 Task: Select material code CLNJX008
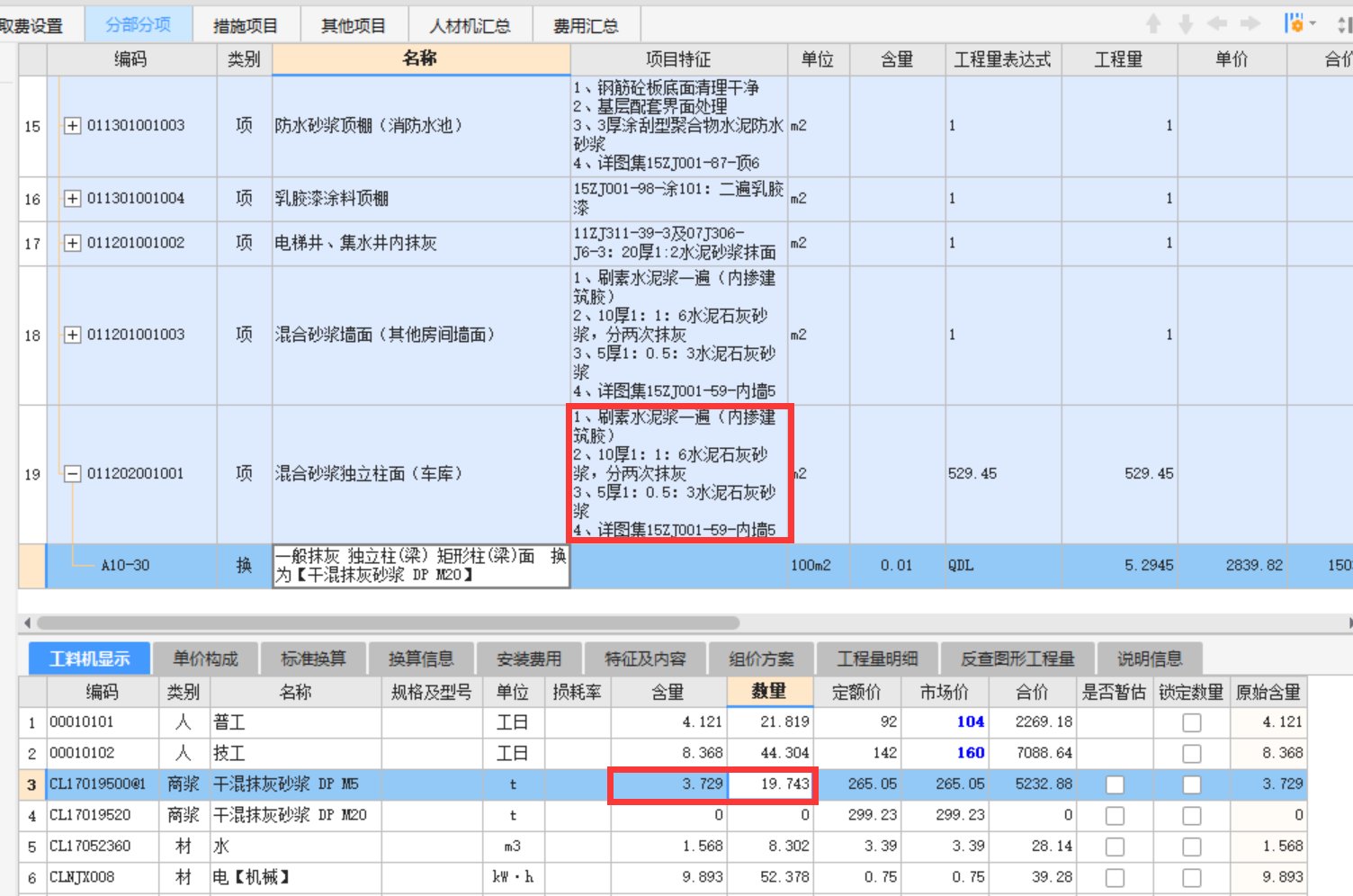(x=82, y=877)
